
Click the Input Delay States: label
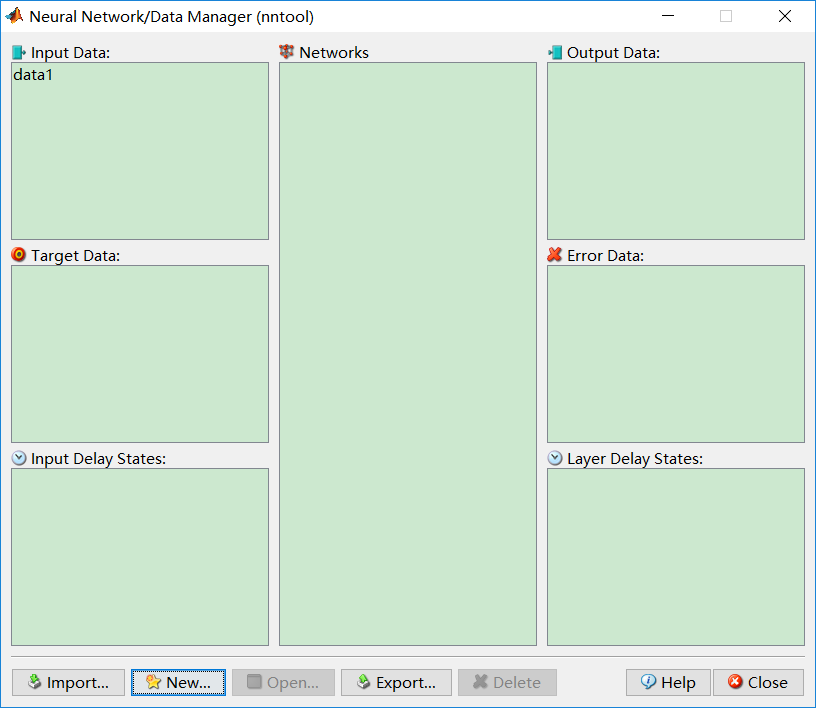[x=98, y=459]
